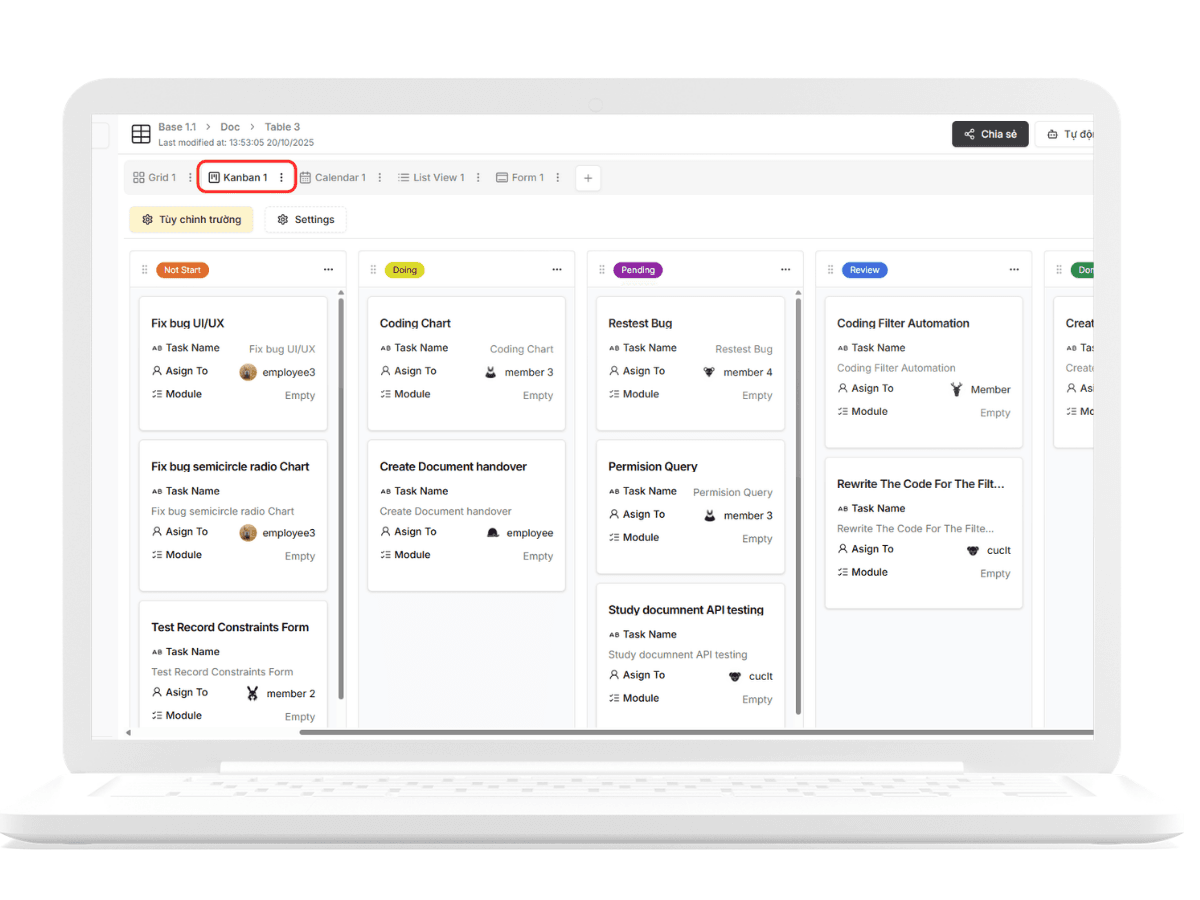Open the Kanban 1 tab options menu
1200x900 pixels.
[281, 178]
